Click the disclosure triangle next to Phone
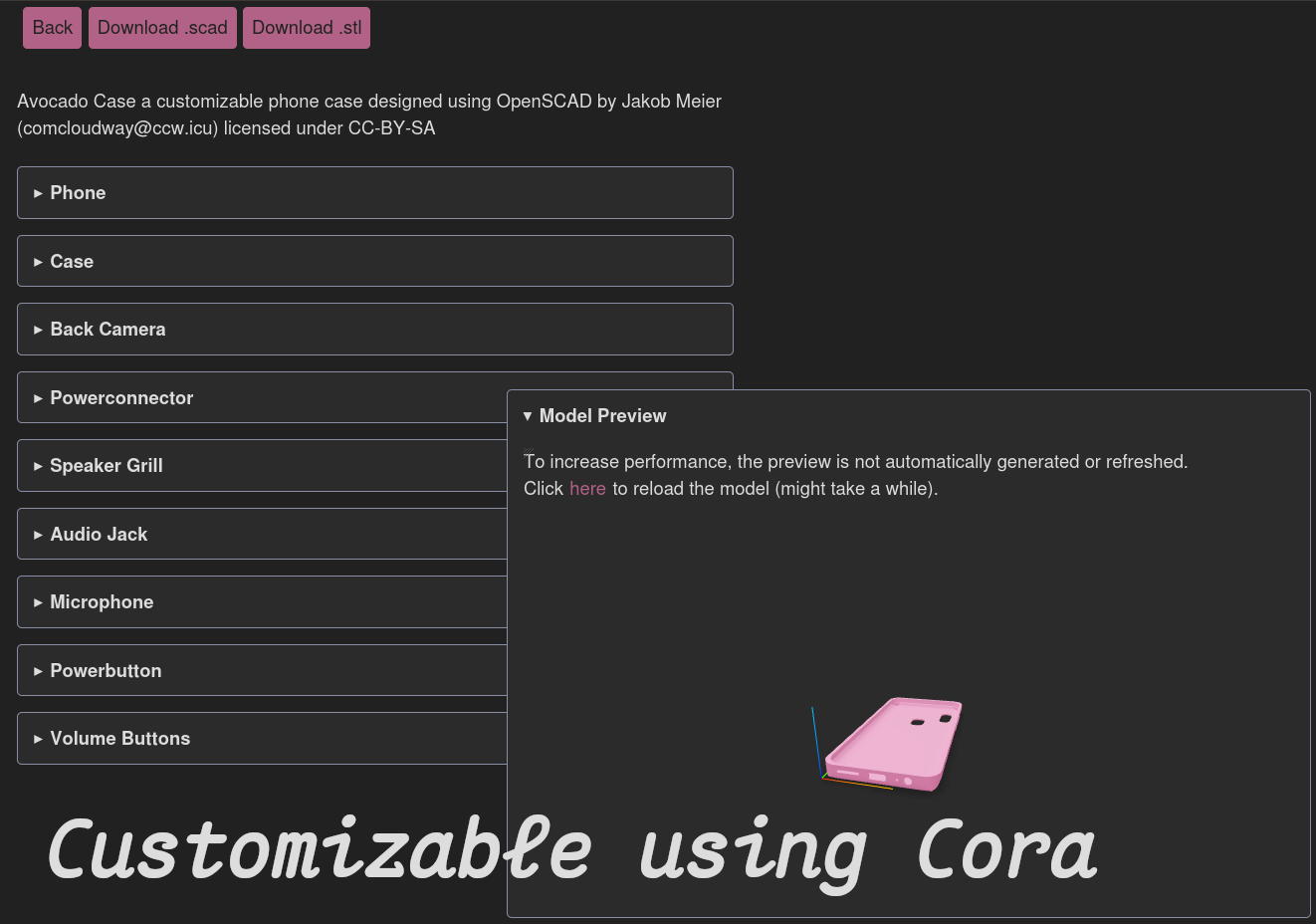 [x=38, y=193]
